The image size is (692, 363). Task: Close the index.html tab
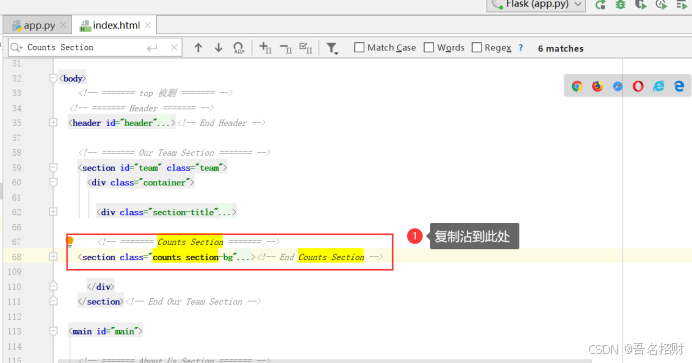pyautogui.click(x=147, y=25)
